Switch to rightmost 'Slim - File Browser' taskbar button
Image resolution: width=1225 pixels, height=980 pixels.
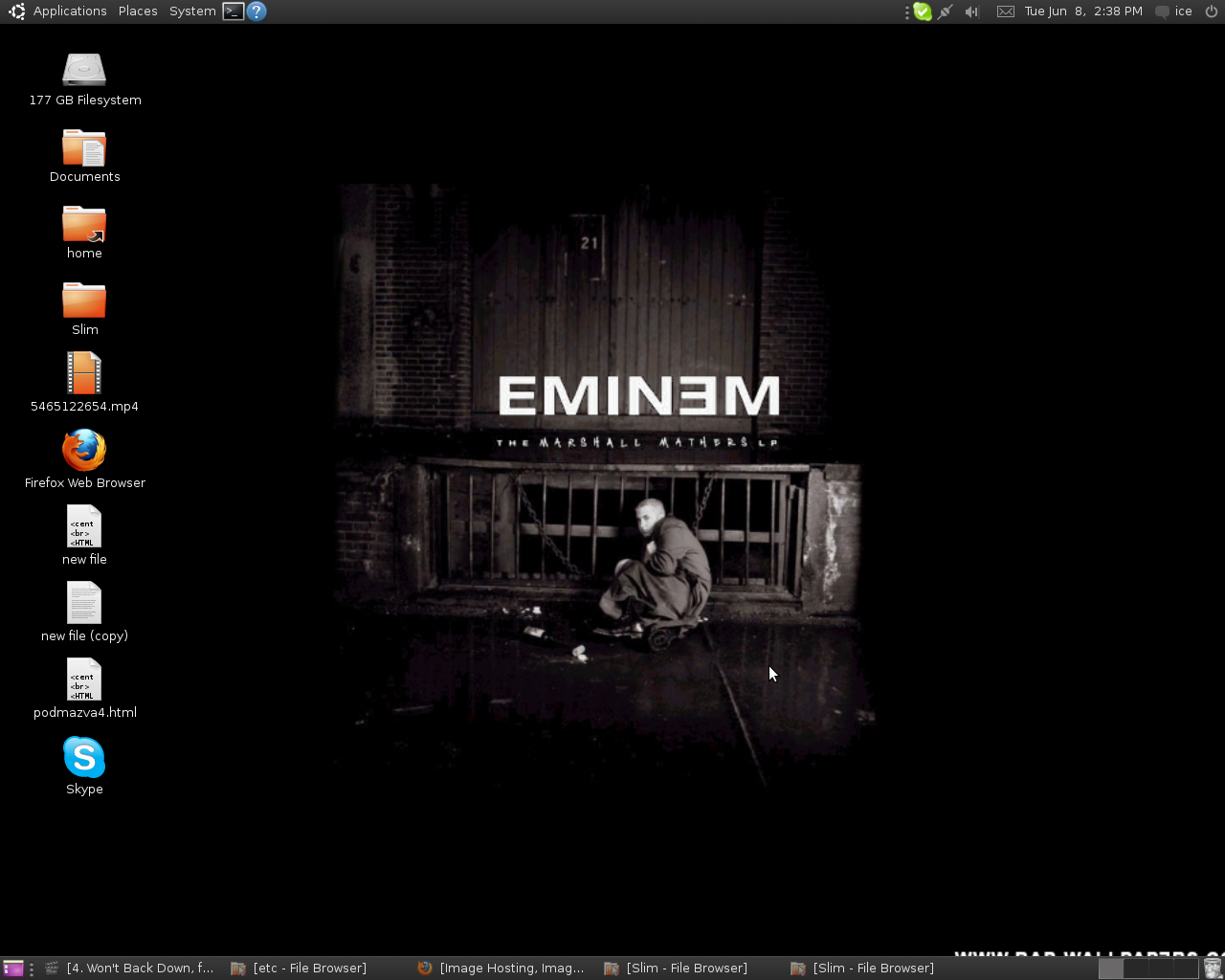(878, 969)
